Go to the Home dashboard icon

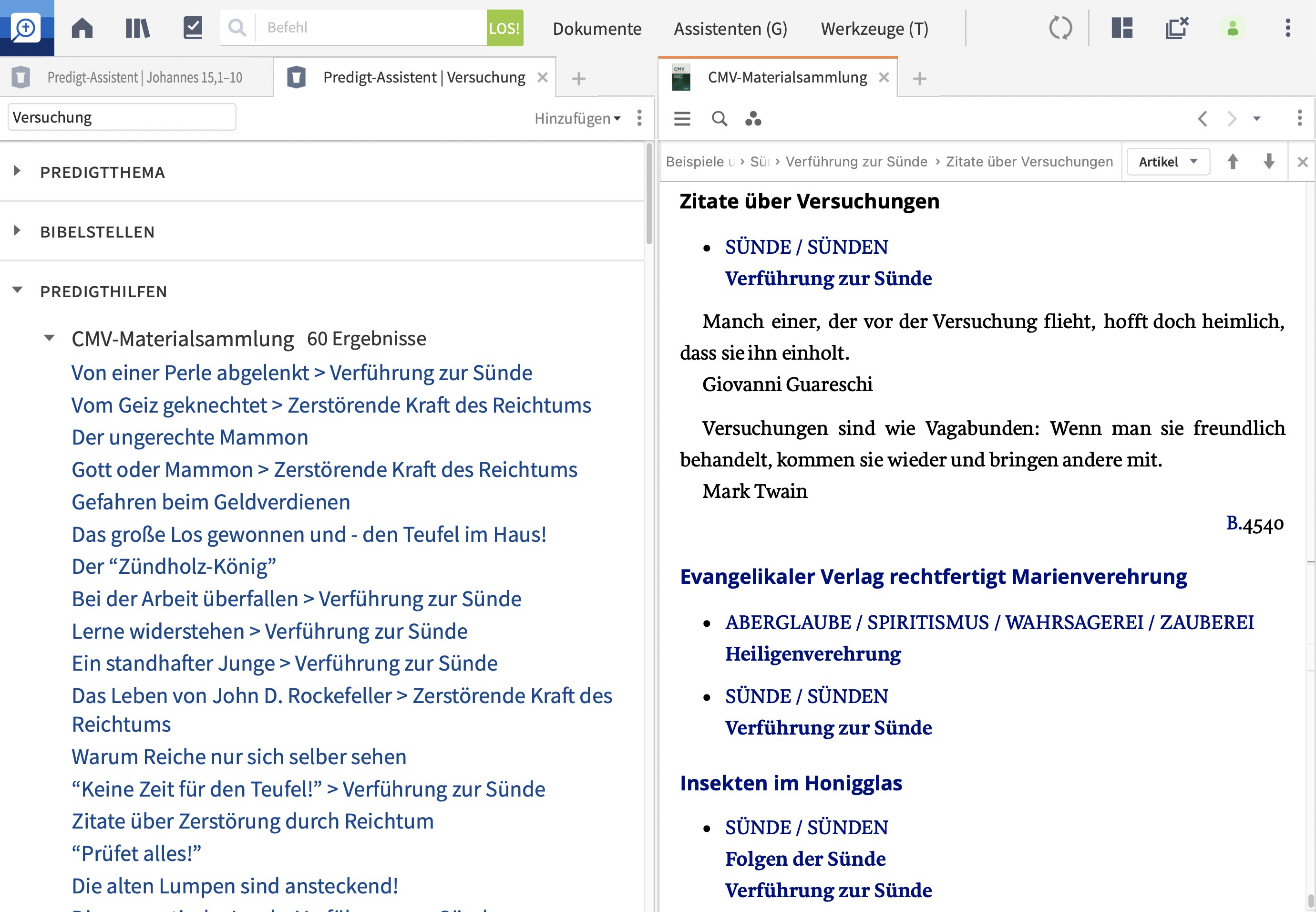pos(82,28)
